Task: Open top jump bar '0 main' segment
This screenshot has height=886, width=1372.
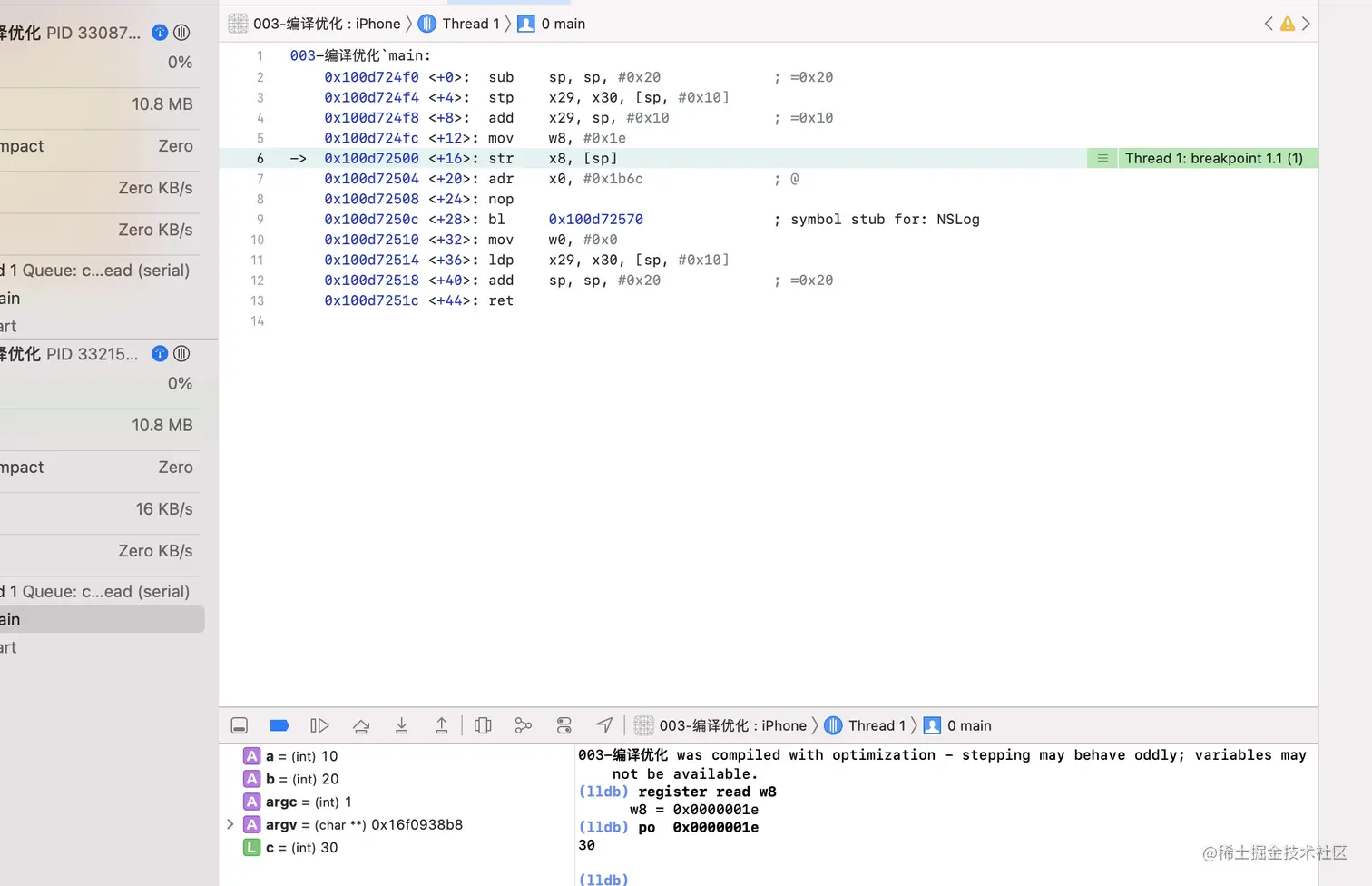Action: [x=552, y=24]
